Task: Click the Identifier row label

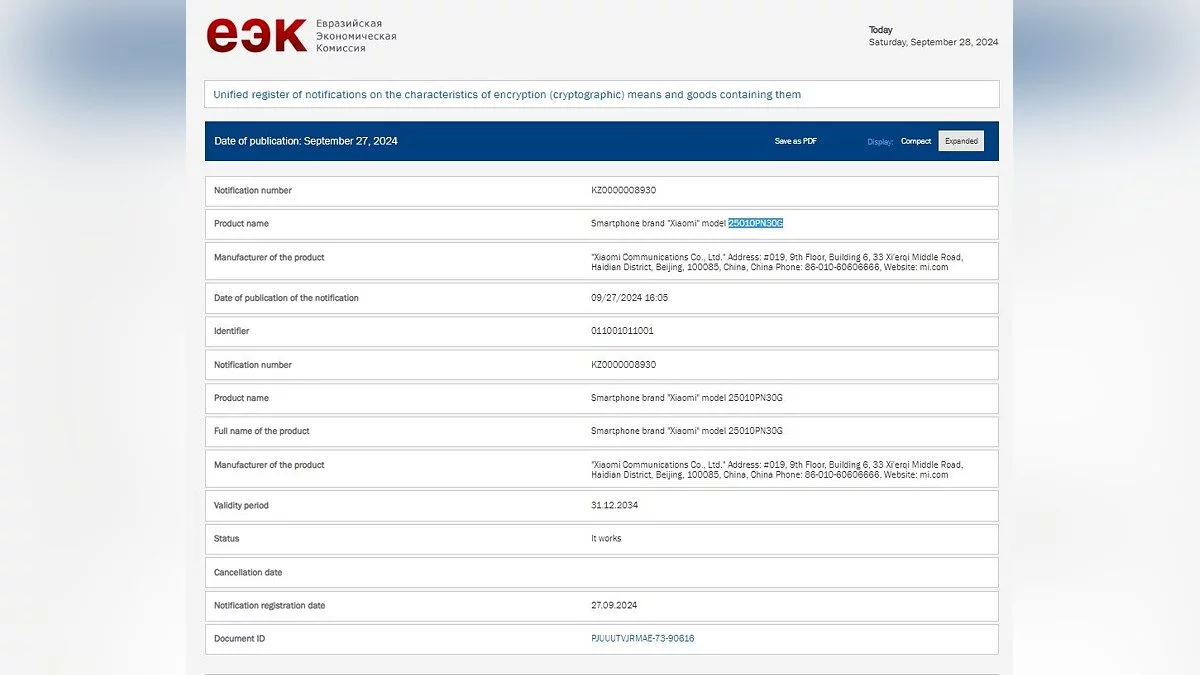Action: coord(232,331)
